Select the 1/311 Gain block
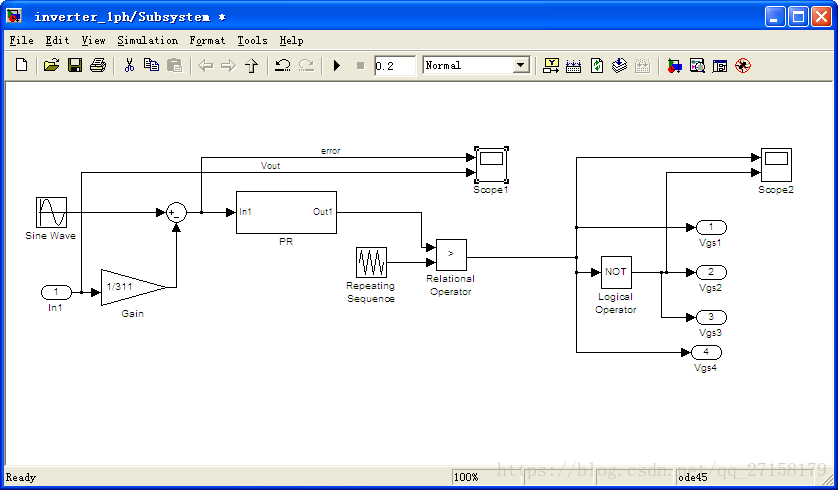The width and height of the screenshot is (838, 490). coord(133,287)
